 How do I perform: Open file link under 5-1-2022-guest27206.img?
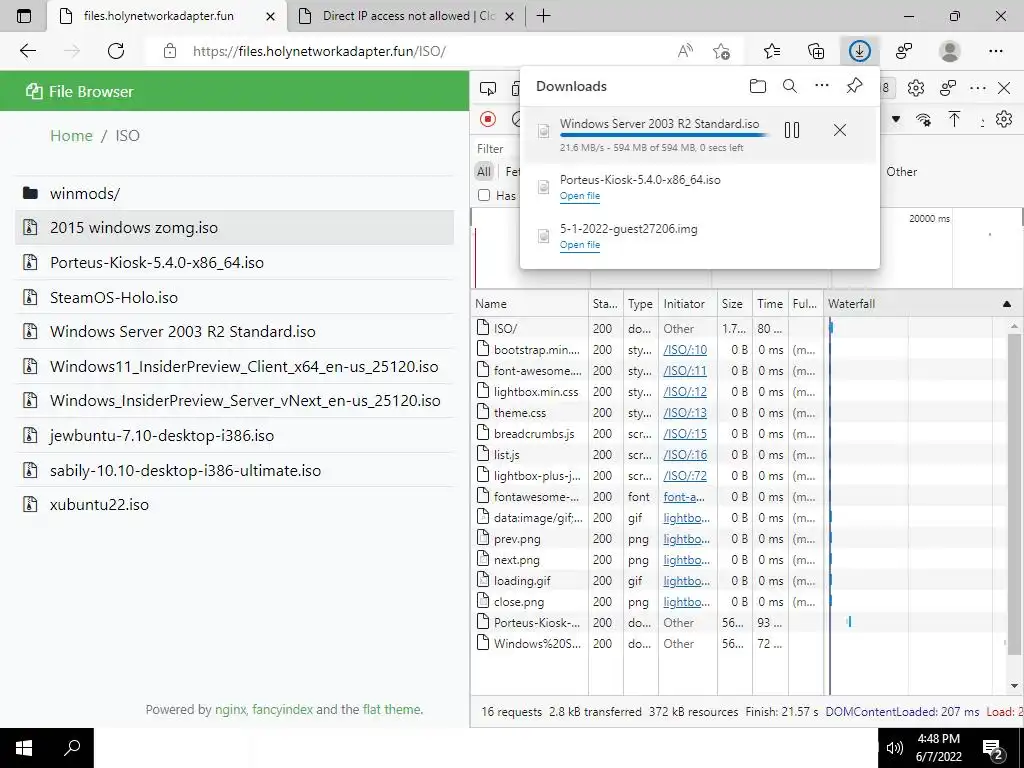click(580, 245)
